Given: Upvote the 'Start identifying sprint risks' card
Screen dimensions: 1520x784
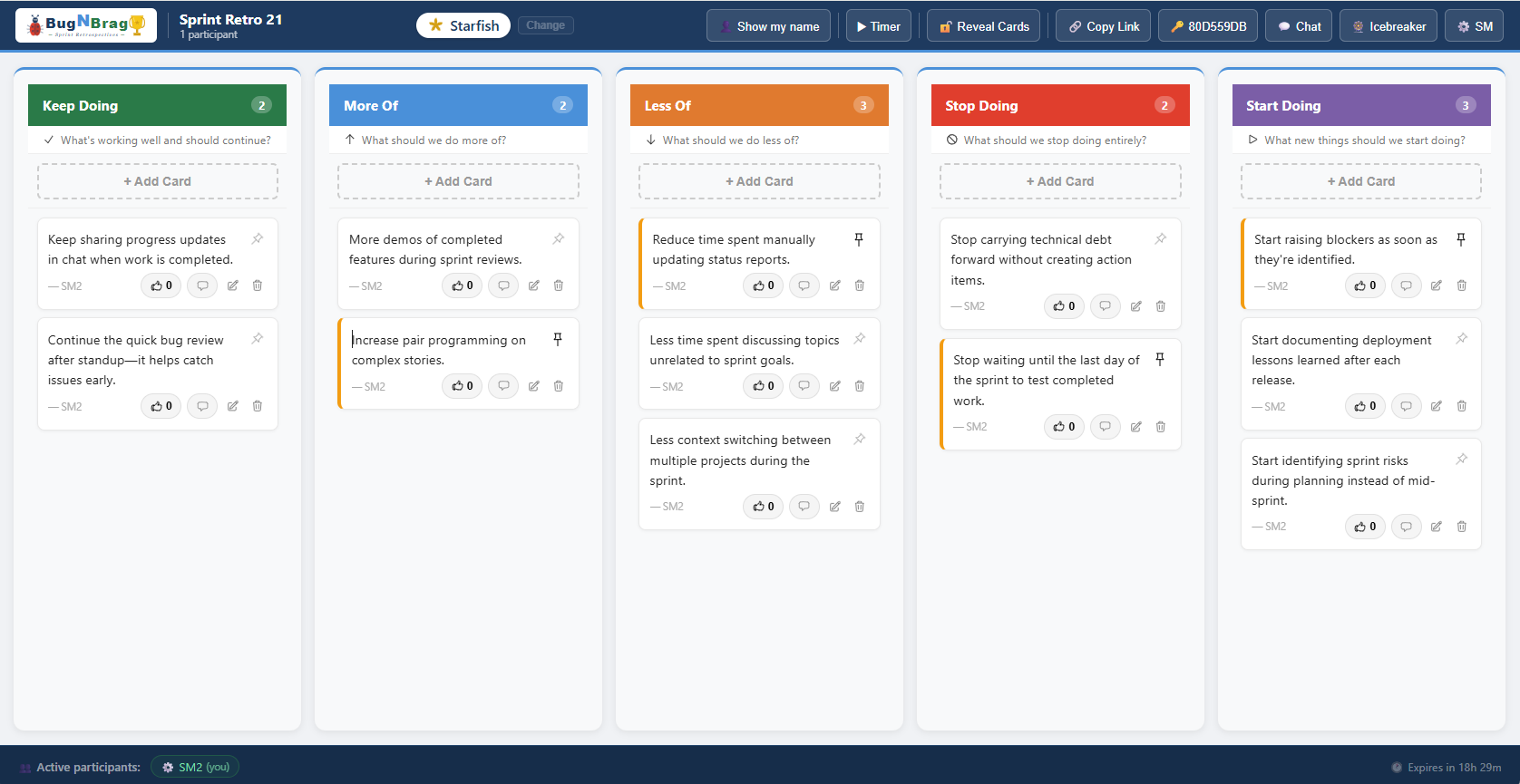Looking at the screenshot, I should (x=1365, y=527).
